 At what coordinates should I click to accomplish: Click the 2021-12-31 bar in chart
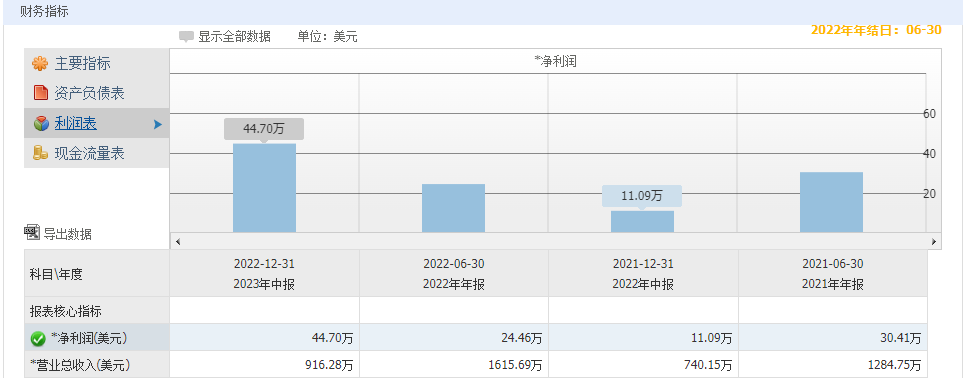pyautogui.click(x=643, y=222)
